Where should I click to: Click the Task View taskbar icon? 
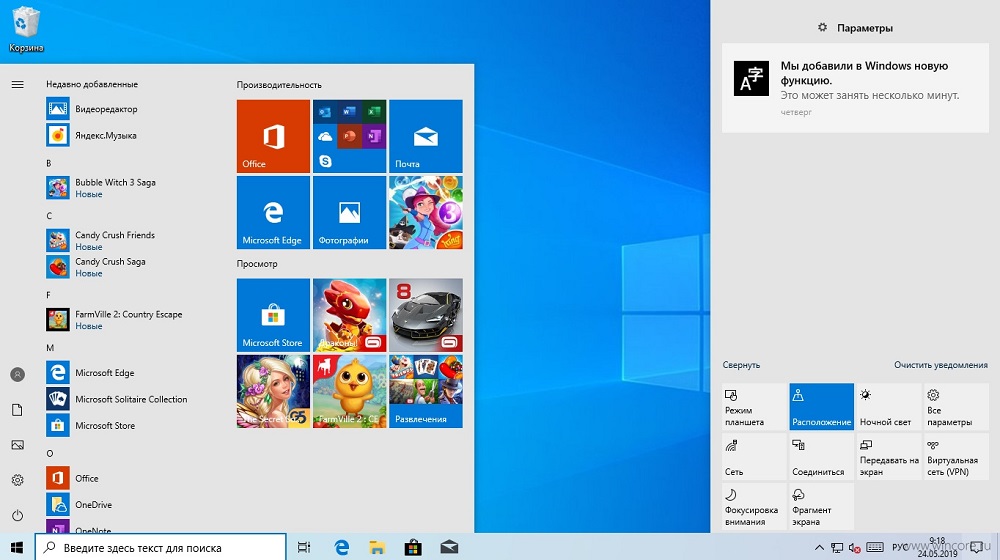pyautogui.click(x=304, y=547)
